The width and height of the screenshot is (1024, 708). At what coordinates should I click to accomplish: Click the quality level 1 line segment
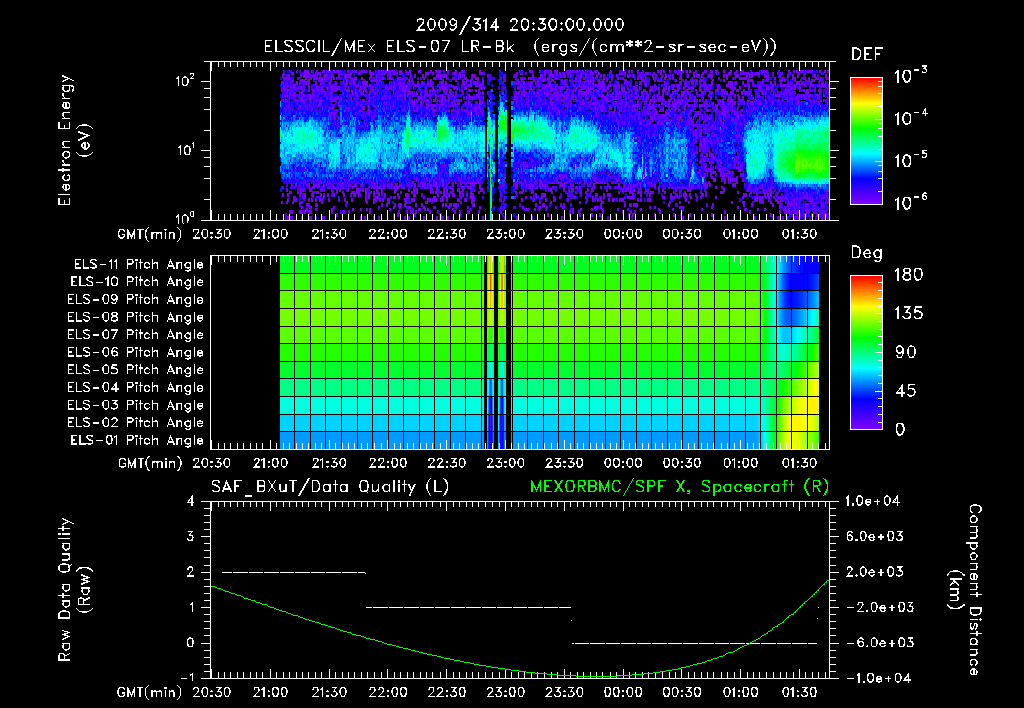coord(468,607)
